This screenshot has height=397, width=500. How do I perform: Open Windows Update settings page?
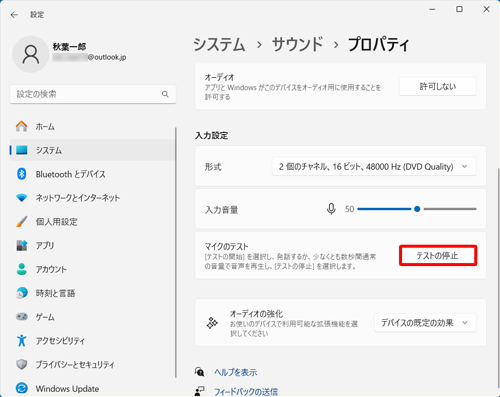[92, 388]
